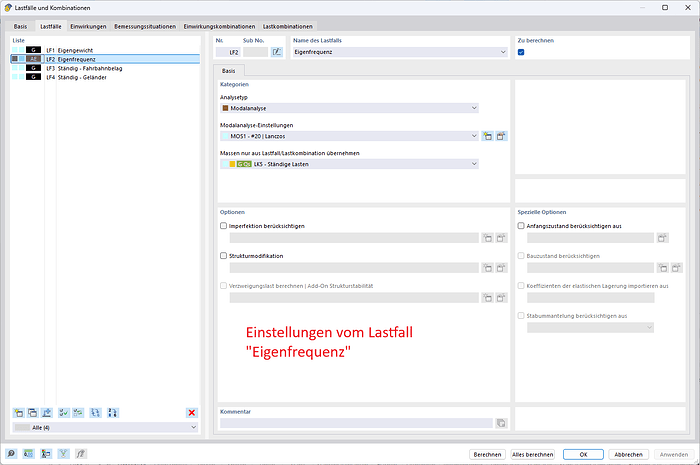Enable Imperfektion berücksichtigen checkbox
The height and width of the screenshot is (465, 700).
tap(223, 226)
